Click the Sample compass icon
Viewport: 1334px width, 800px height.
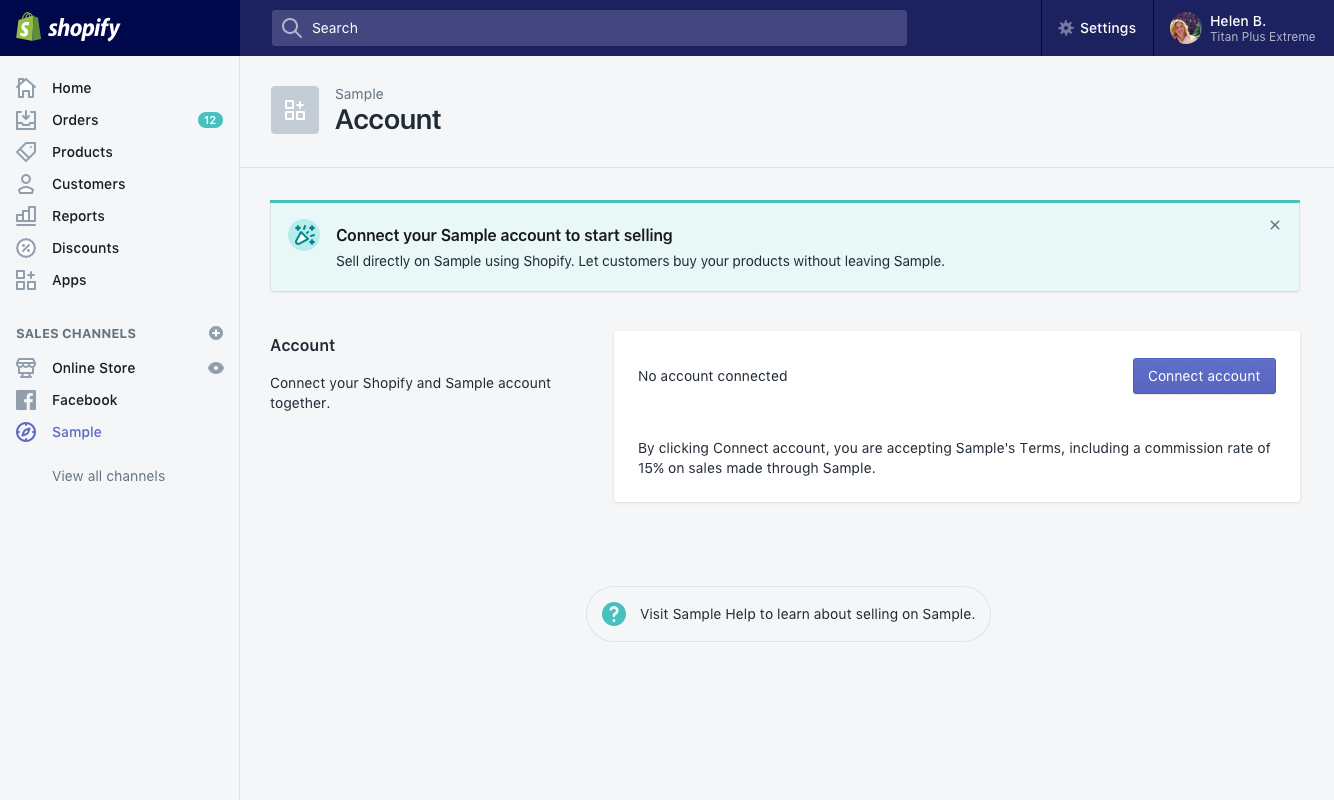click(26, 432)
